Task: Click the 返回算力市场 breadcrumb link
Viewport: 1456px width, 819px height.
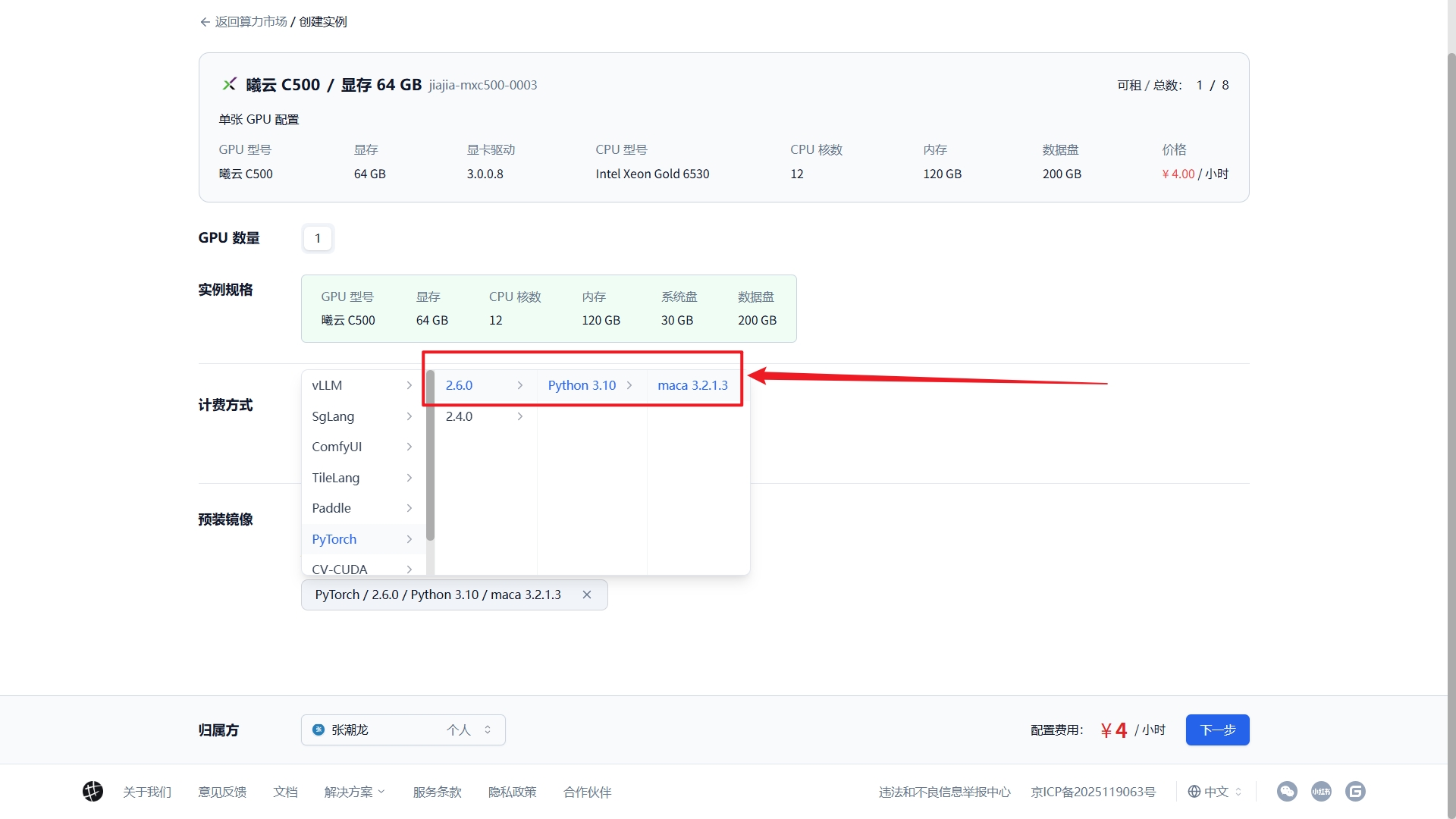Action: click(251, 22)
